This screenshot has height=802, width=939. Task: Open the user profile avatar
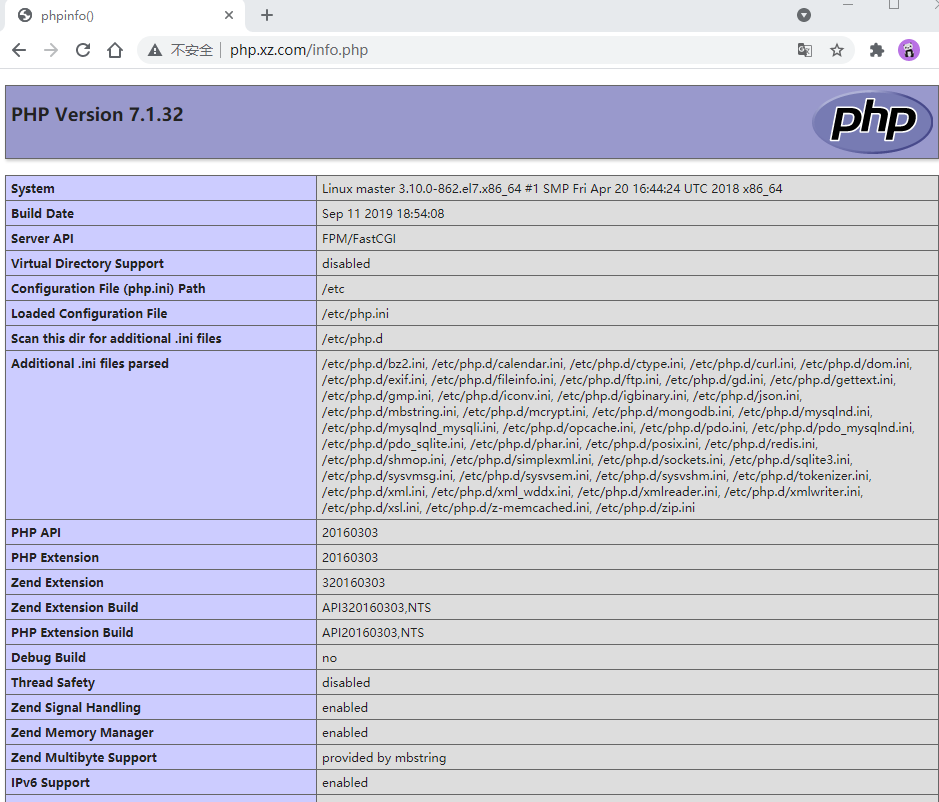point(908,50)
